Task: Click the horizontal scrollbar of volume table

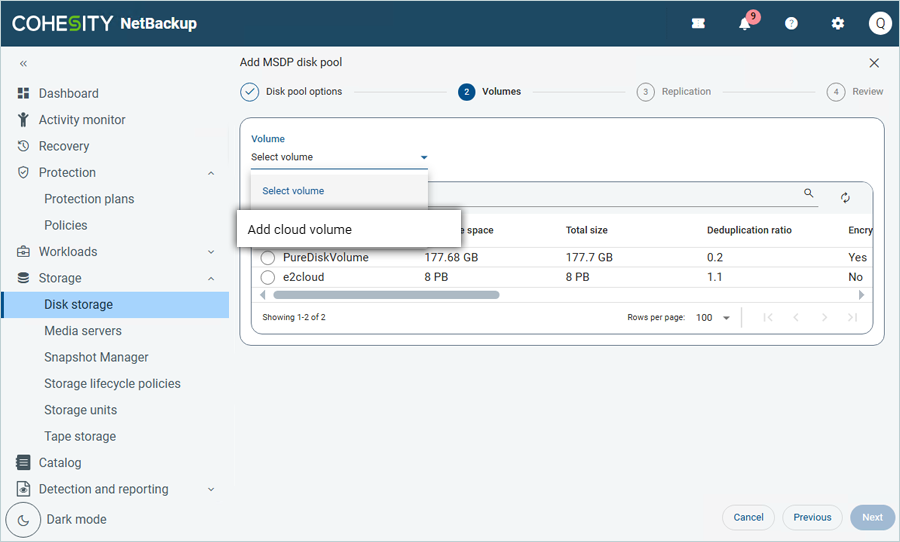Action: pos(386,296)
